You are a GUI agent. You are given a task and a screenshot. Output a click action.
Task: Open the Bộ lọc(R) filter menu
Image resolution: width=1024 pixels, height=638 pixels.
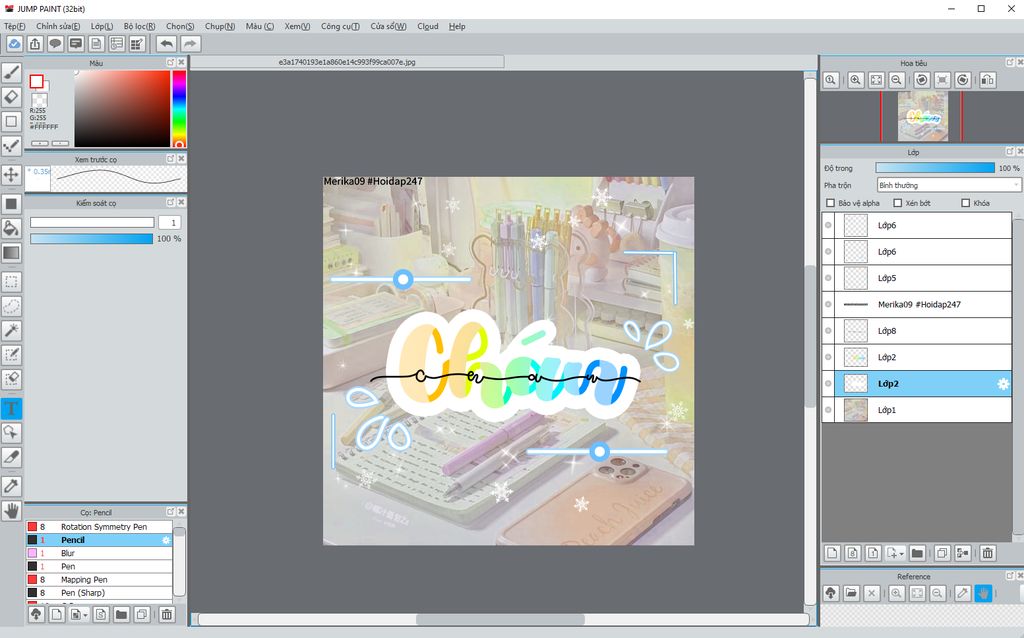coord(140,26)
